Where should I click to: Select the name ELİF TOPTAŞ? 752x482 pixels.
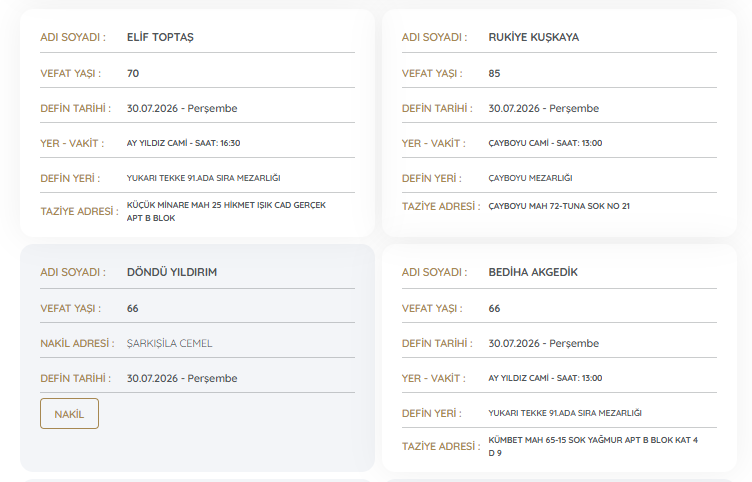pyautogui.click(x=160, y=37)
